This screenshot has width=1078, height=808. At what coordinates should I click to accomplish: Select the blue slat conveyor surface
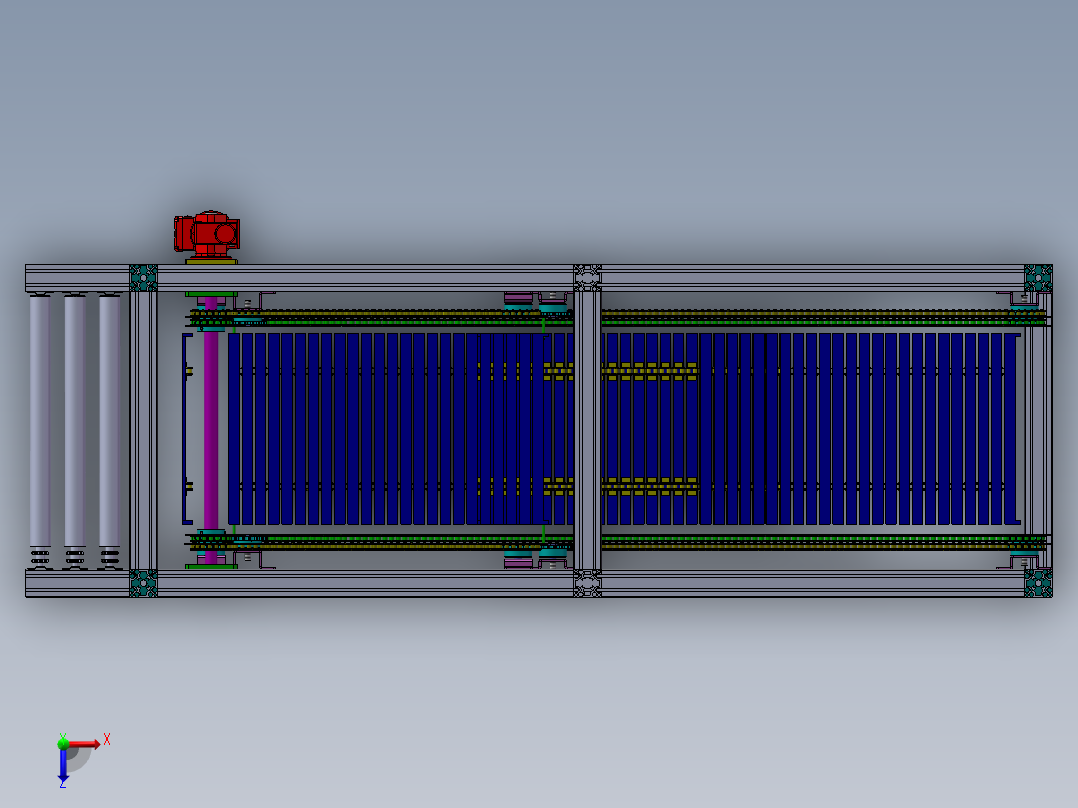pos(624,429)
